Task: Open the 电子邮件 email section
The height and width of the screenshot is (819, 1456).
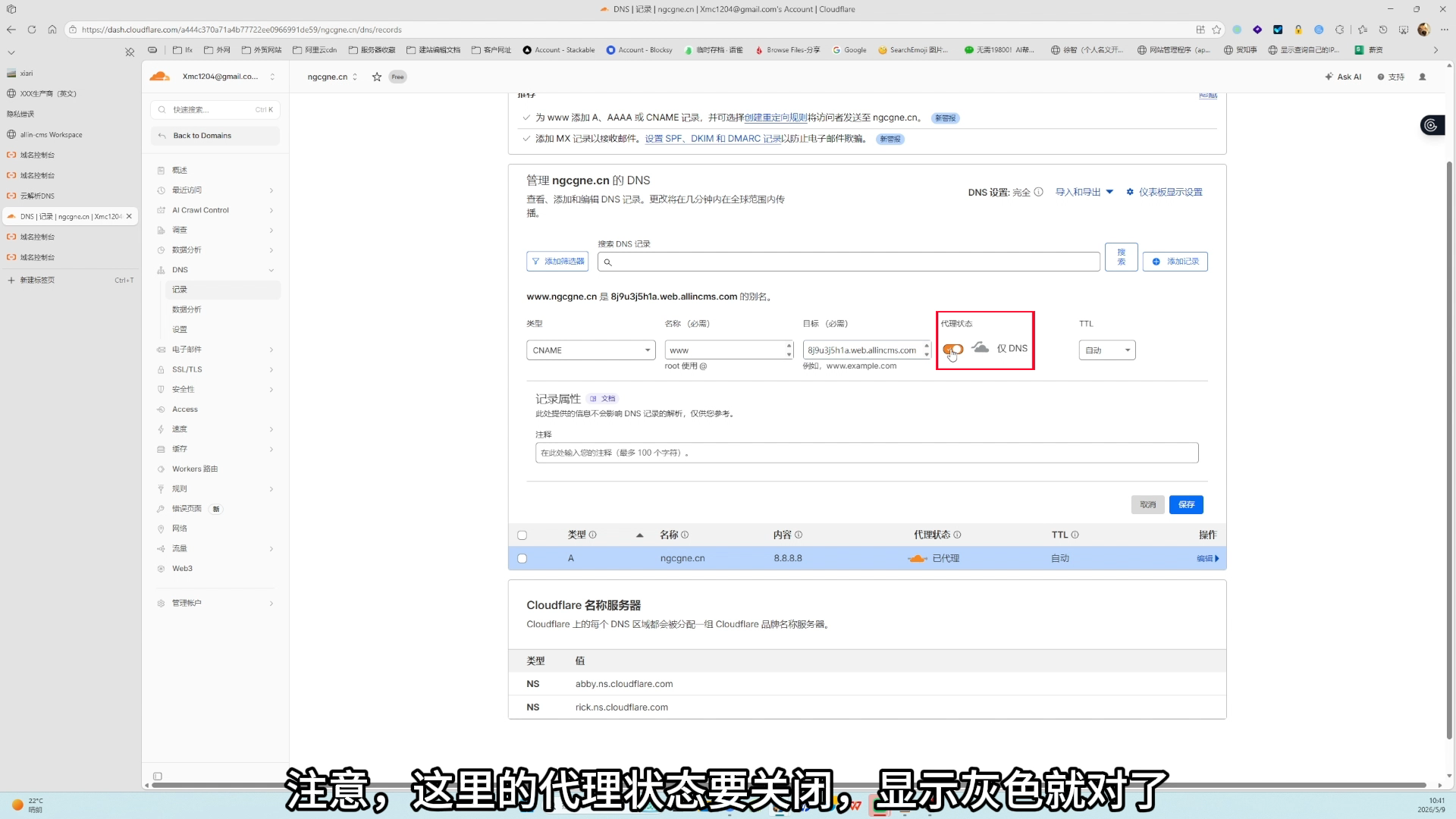Action: coord(215,350)
